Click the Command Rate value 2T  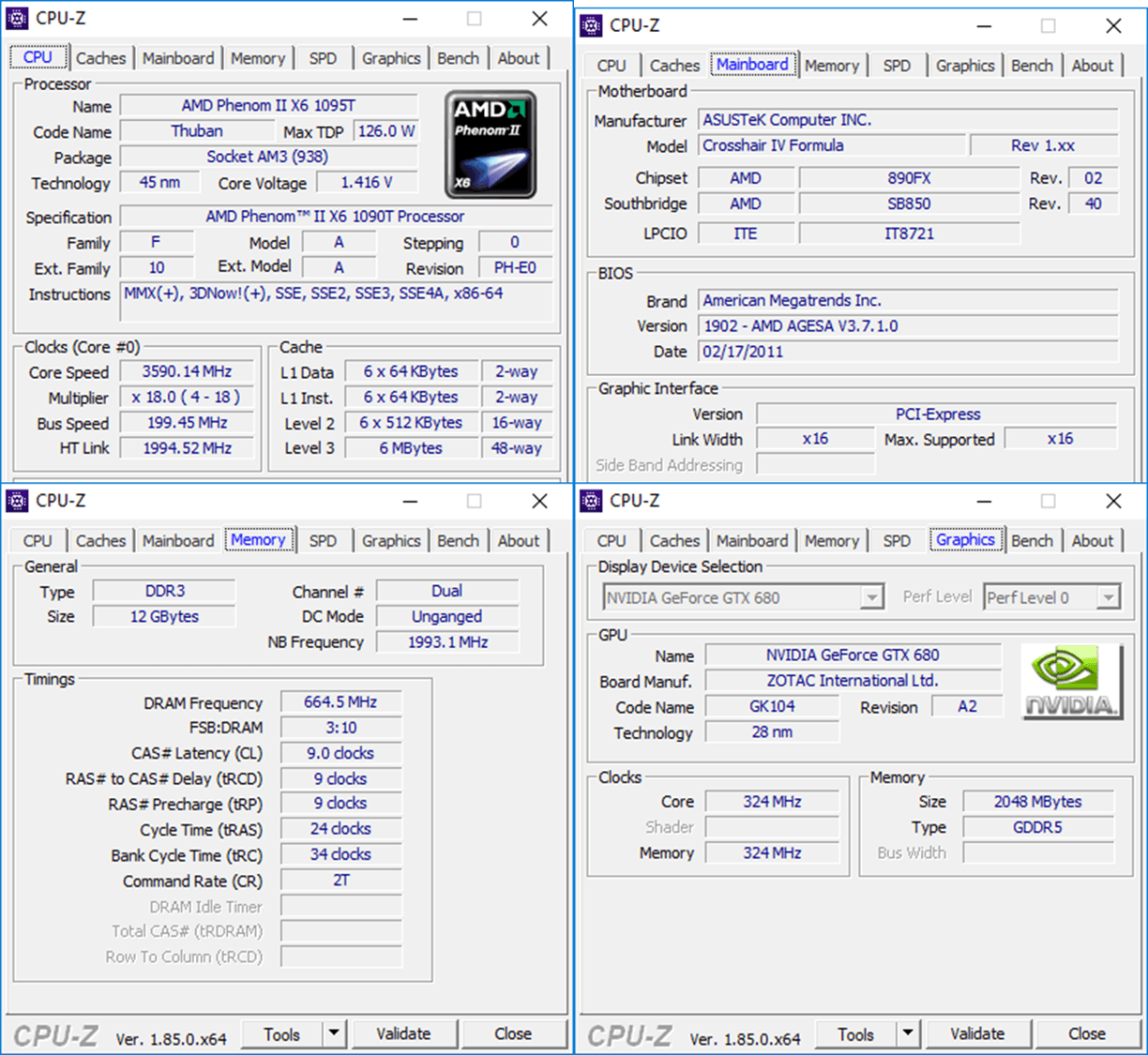coord(340,881)
